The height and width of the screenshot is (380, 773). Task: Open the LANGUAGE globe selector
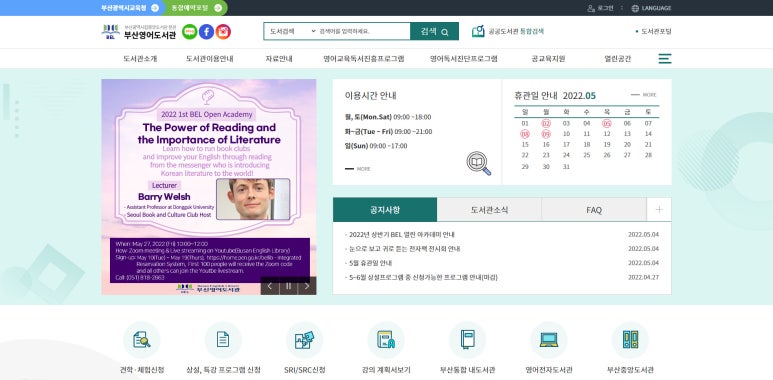click(651, 8)
